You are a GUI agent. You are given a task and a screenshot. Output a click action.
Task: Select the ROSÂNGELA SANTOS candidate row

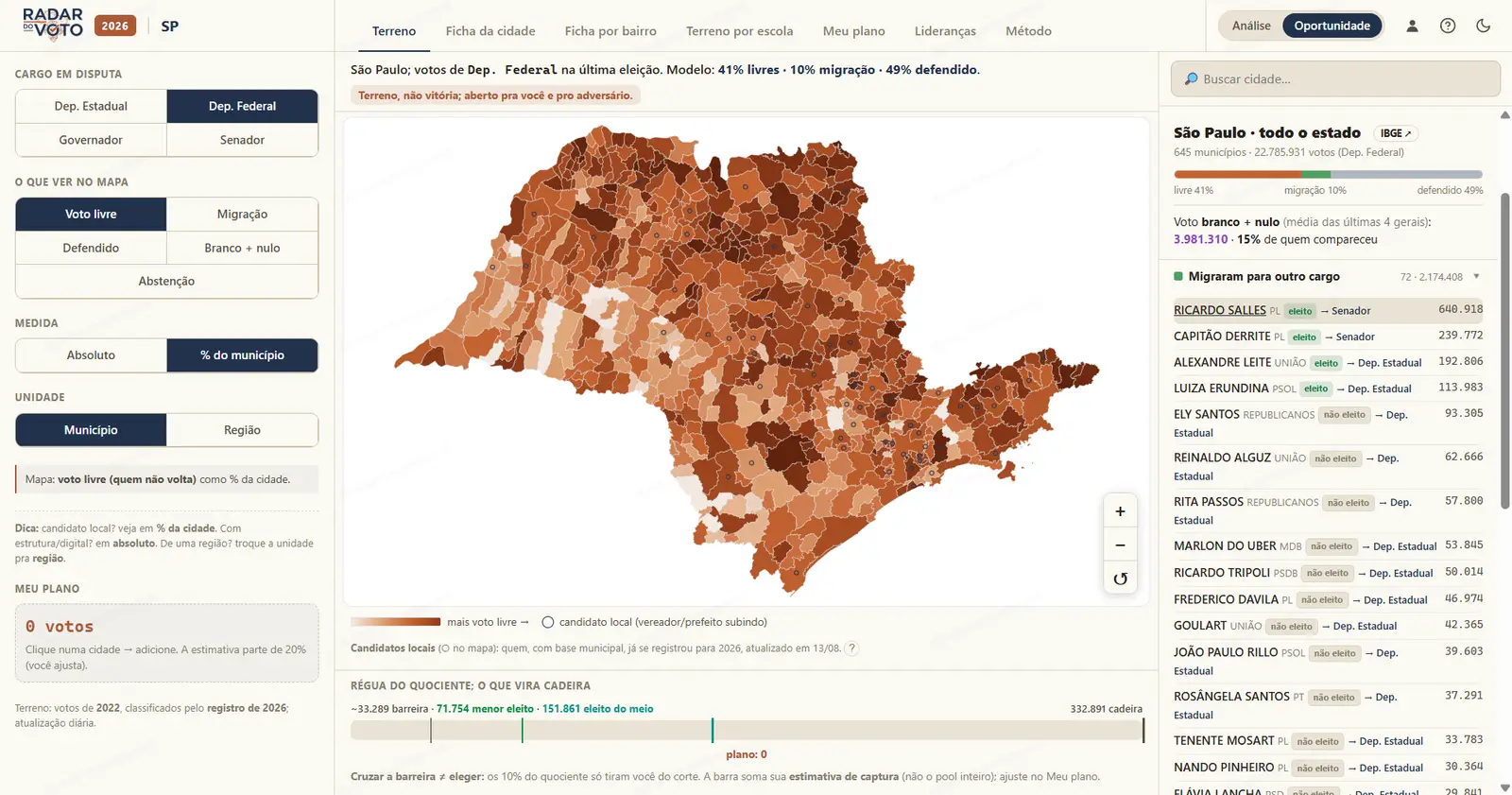[1328, 705]
